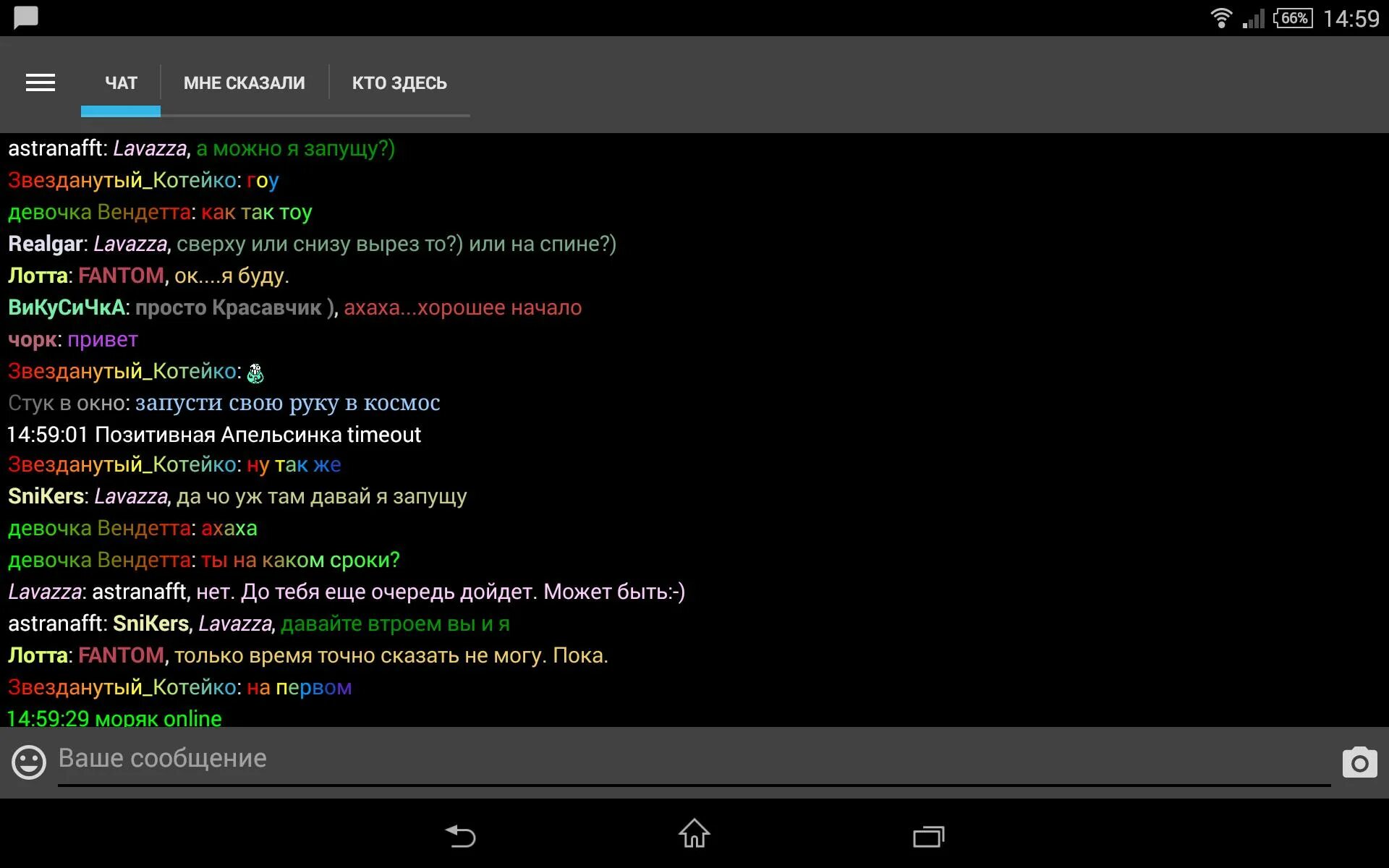Image resolution: width=1389 pixels, height=868 pixels.
Task: Tap the Android back arrow
Action: point(460,836)
